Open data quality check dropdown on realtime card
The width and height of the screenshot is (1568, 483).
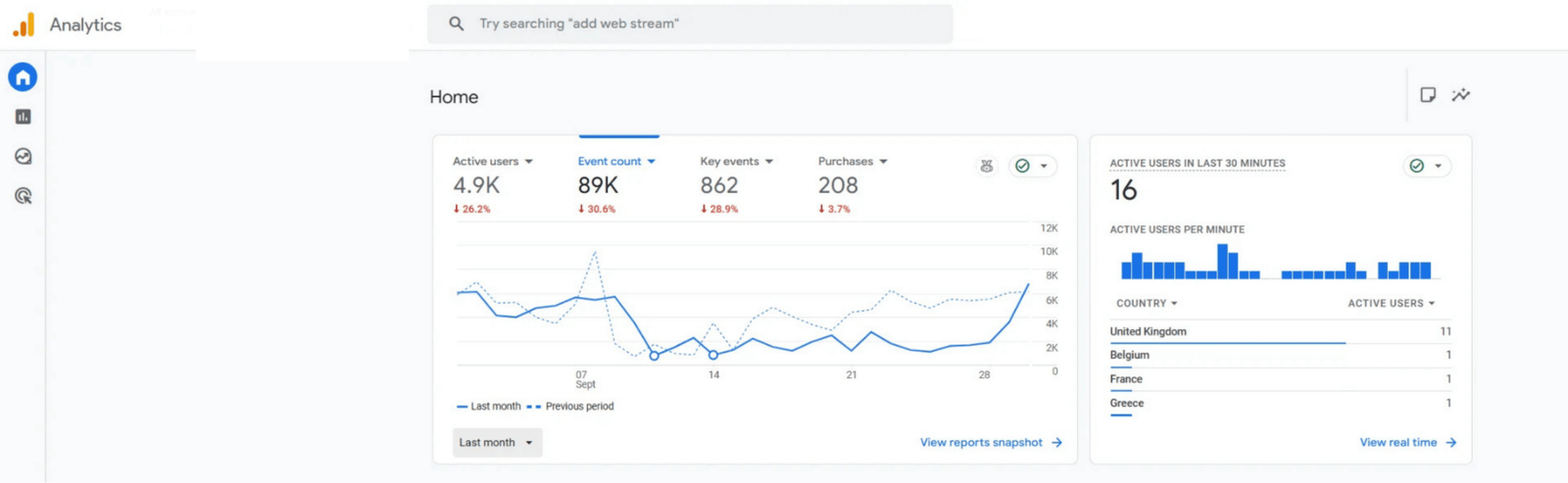1427,166
